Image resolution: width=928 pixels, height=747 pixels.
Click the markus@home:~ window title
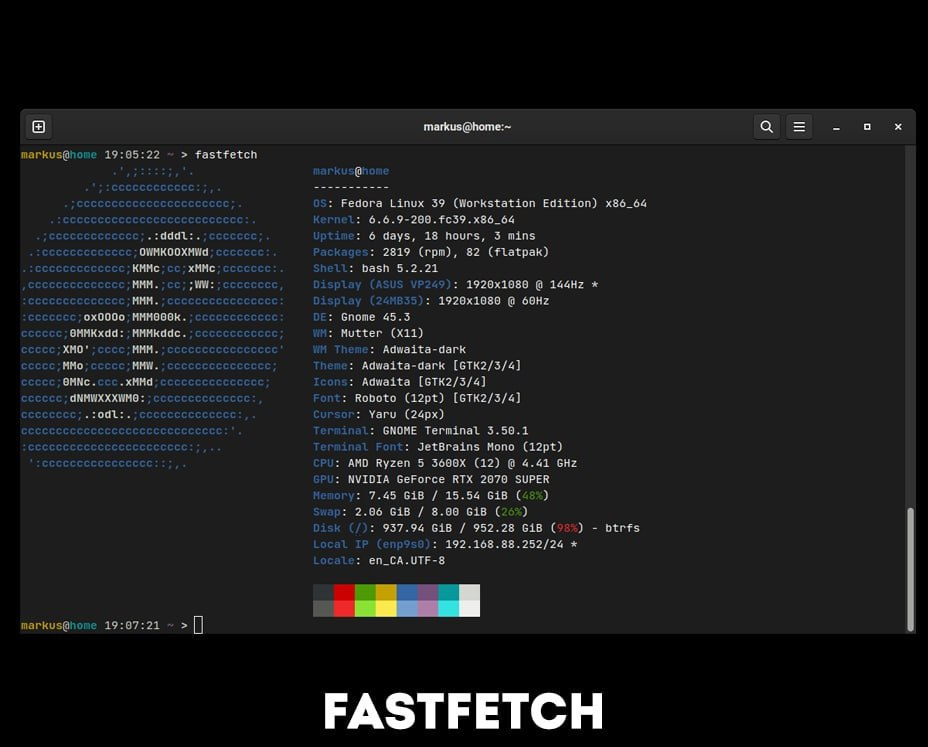[x=467, y=127]
